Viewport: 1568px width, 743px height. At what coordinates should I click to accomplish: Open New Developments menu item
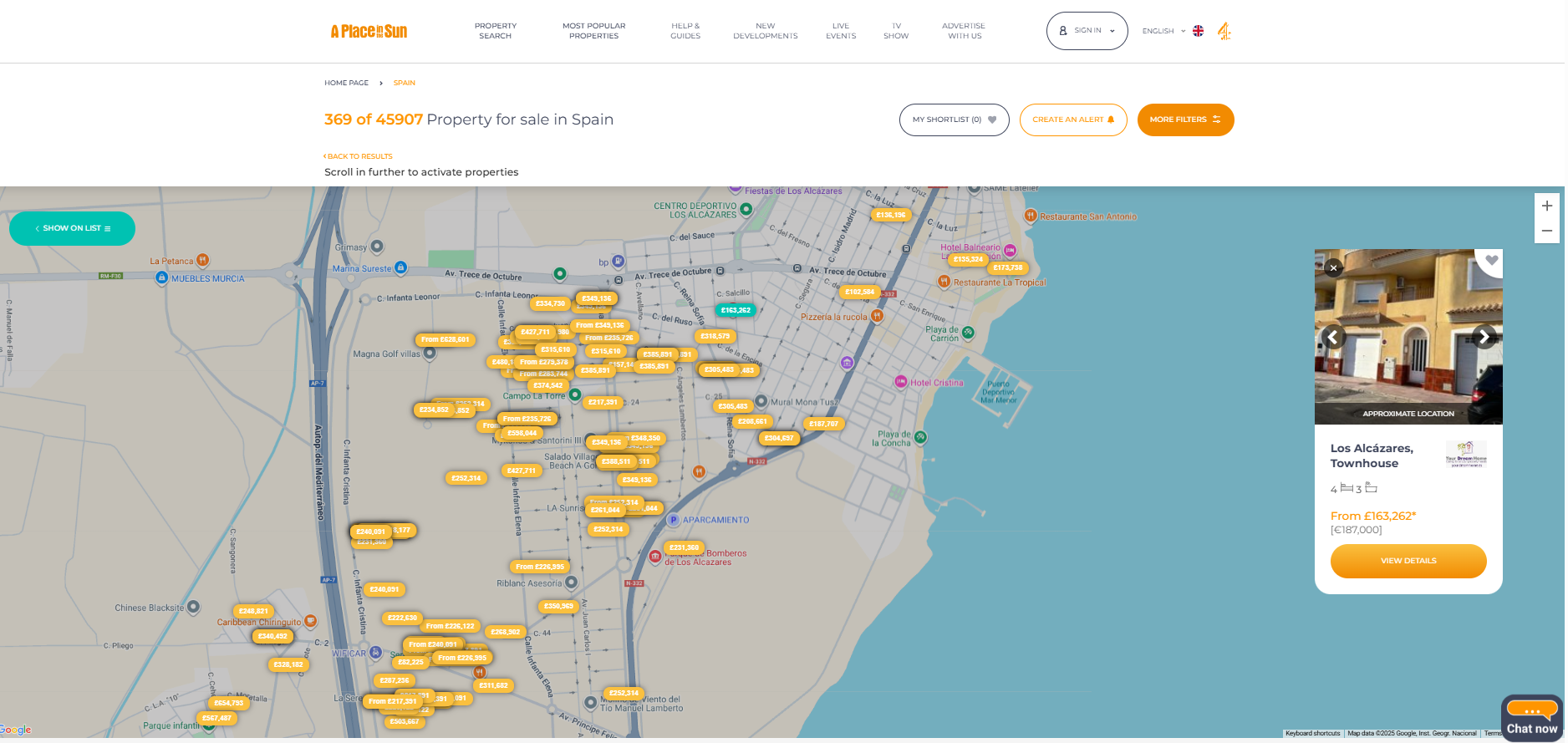pyautogui.click(x=765, y=31)
